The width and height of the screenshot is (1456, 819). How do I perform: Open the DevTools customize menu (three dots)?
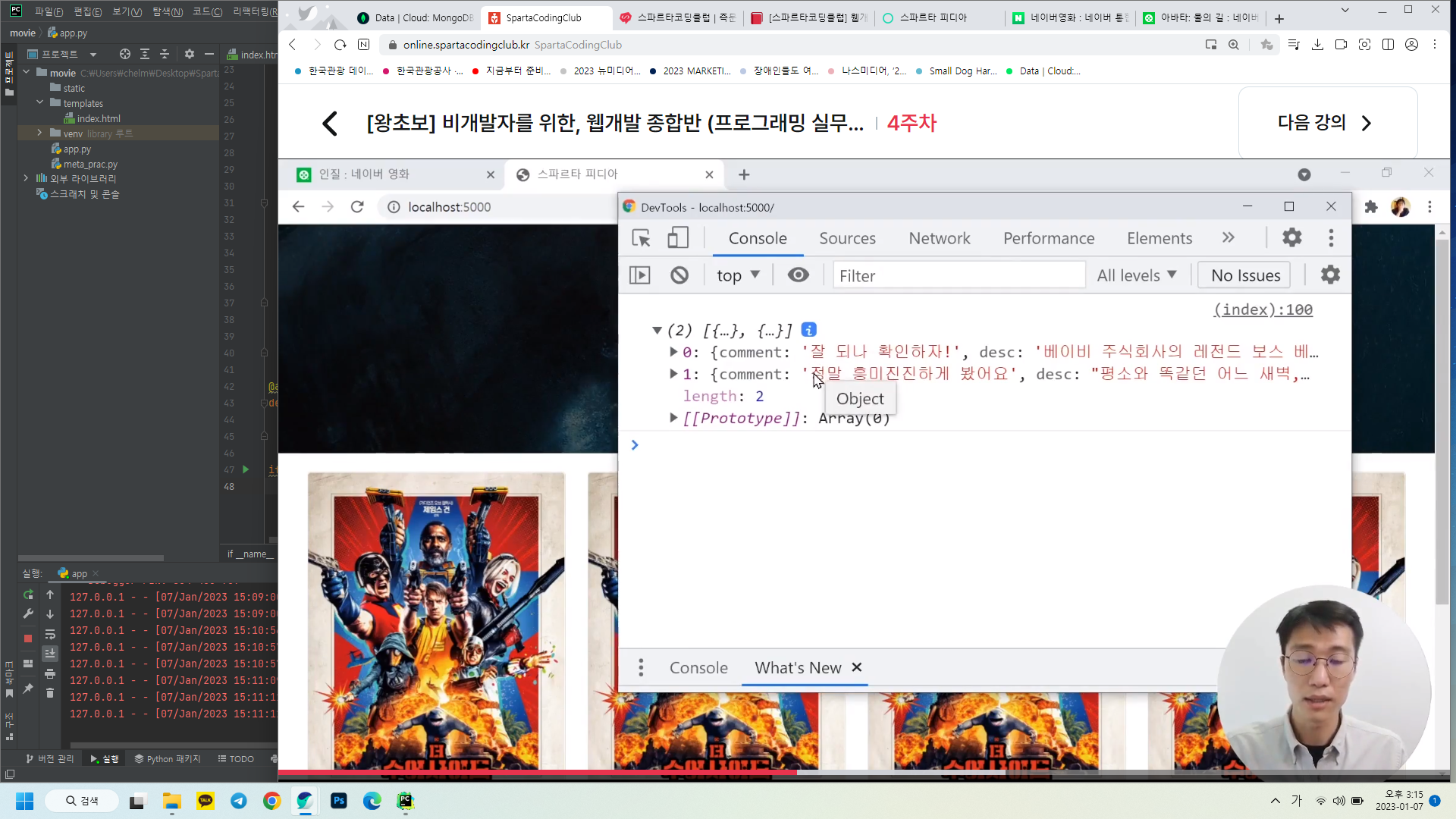click(x=1331, y=238)
